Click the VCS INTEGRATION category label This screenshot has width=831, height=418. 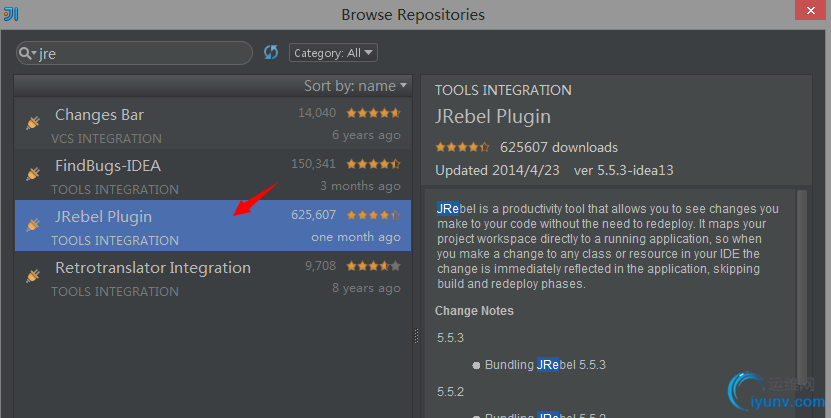(107, 139)
